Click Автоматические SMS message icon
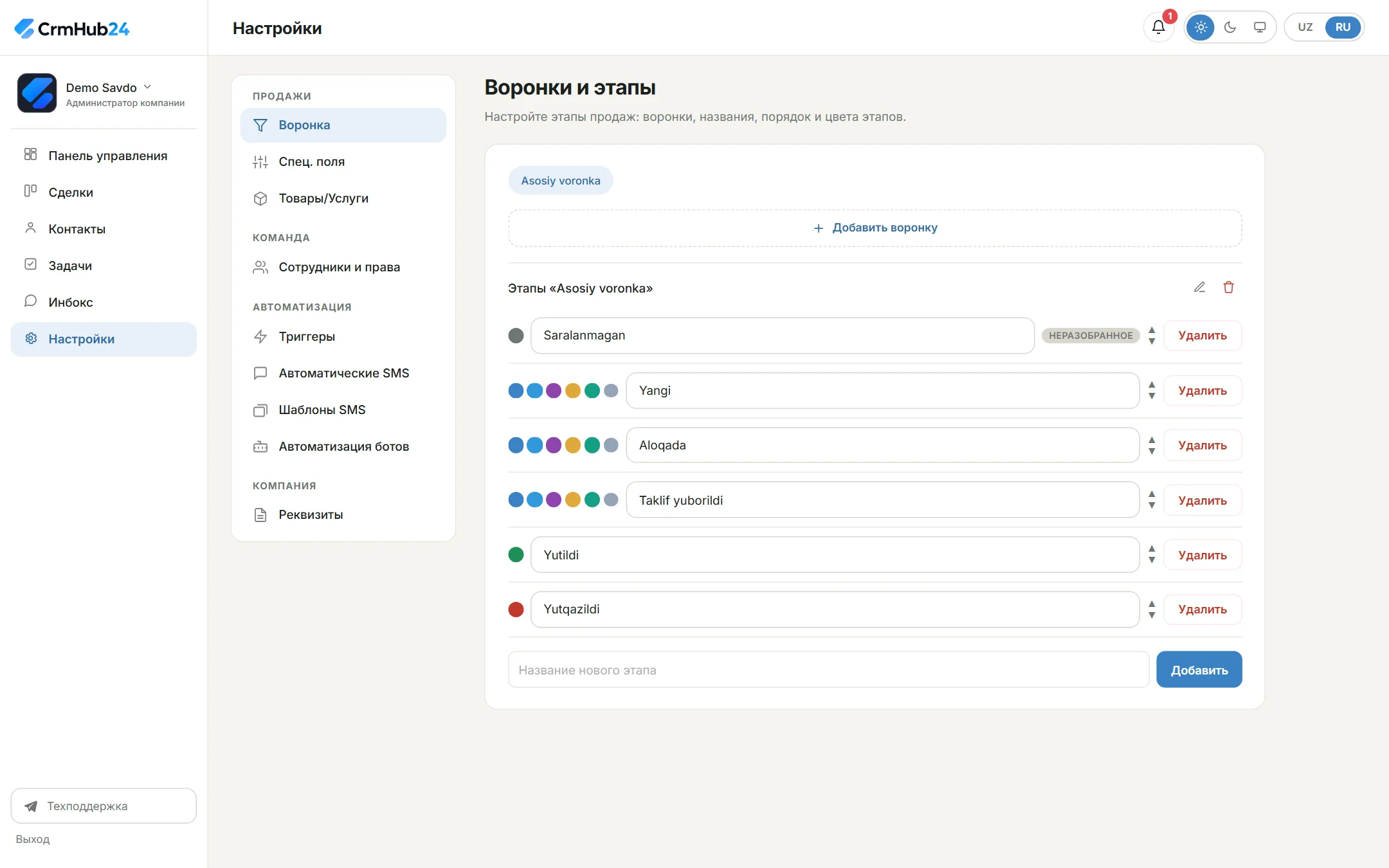This screenshot has height=868, width=1389. (x=260, y=373)
